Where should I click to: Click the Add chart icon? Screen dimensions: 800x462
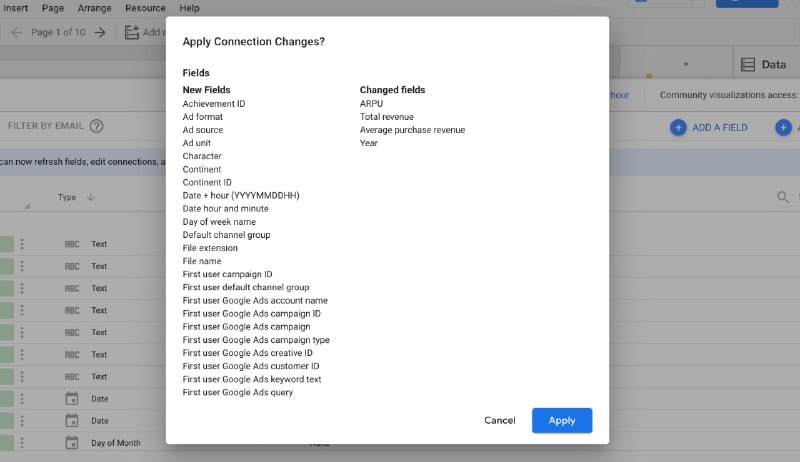coord(132,33)
